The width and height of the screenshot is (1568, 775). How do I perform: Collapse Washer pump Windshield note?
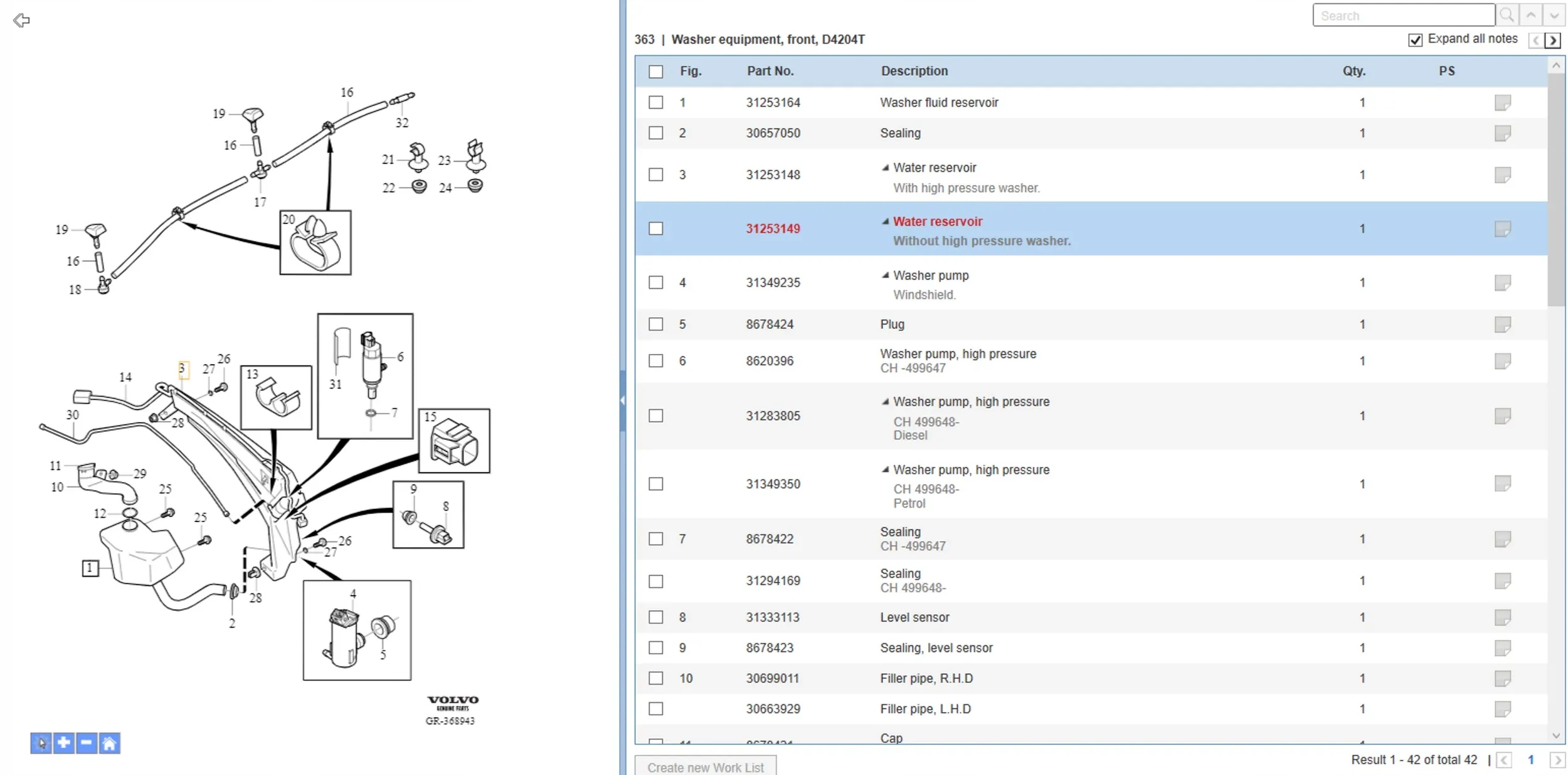885,275
